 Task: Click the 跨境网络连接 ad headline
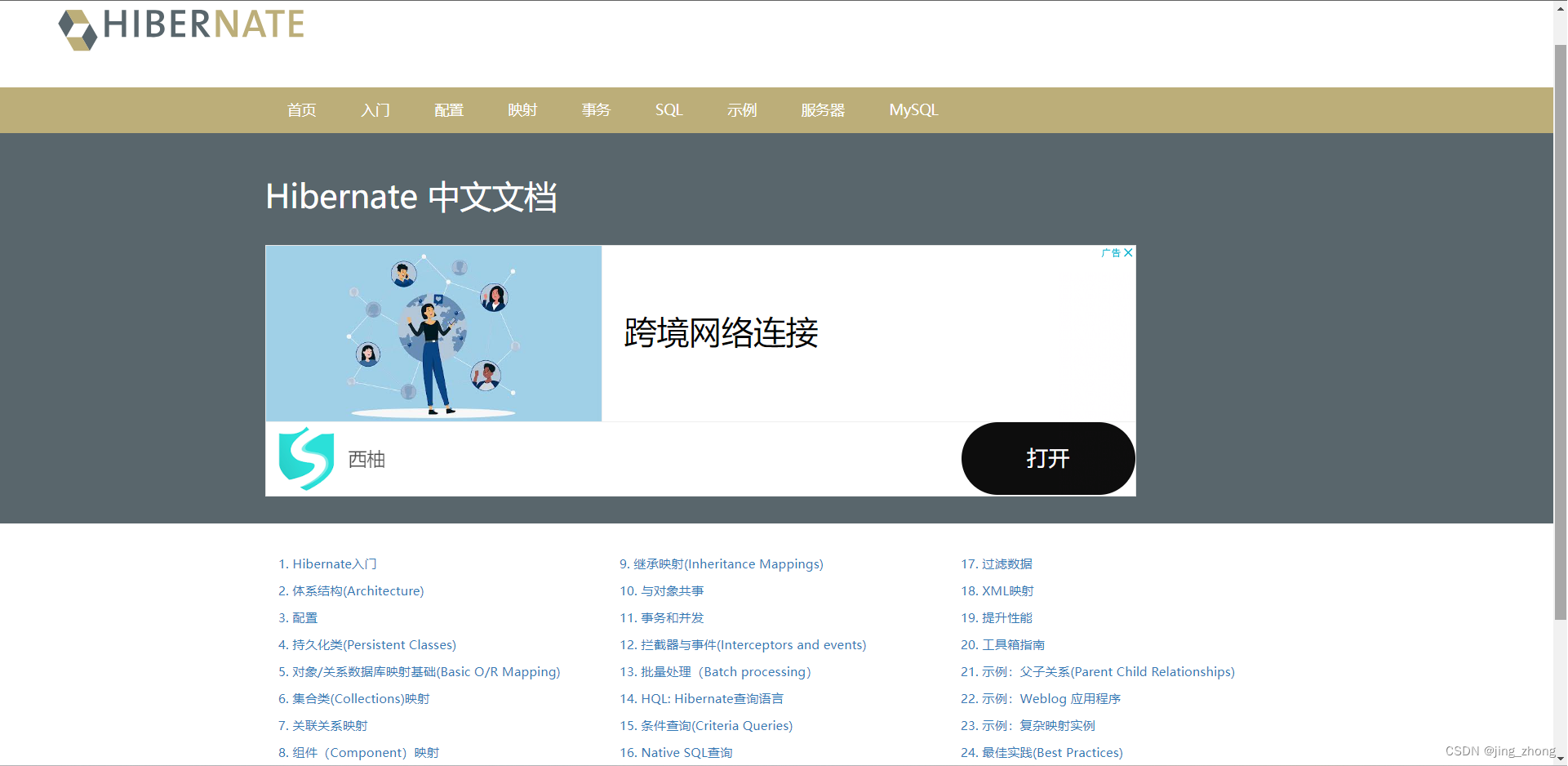[721, 333]
